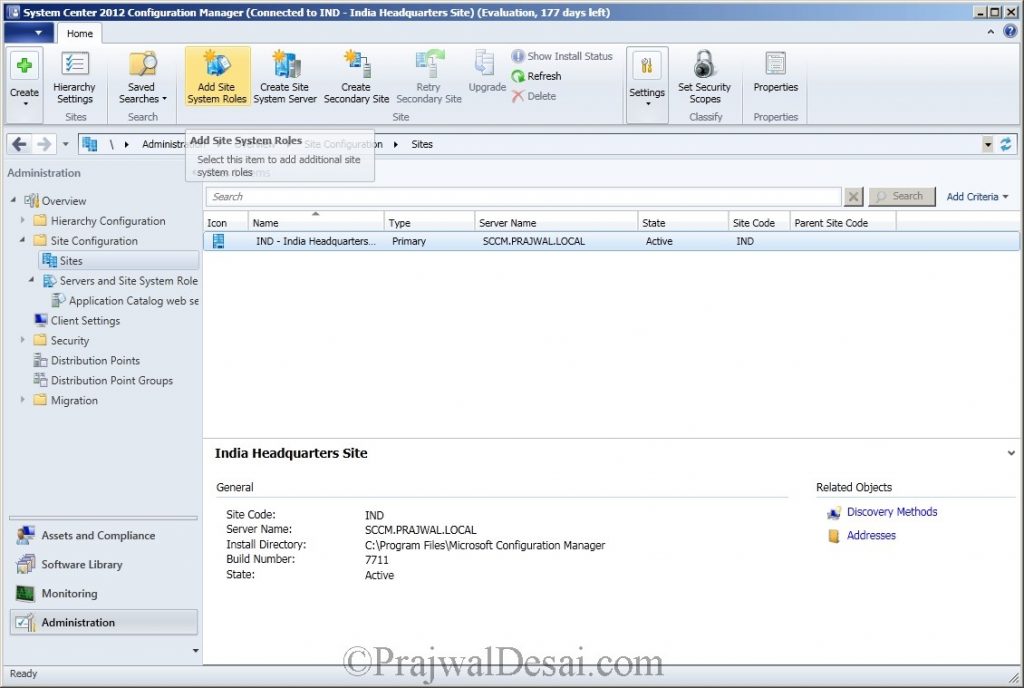Open the Monitoring workspace
The width and height of the screenshot is (1024, 688).
[x=103, y=593]
